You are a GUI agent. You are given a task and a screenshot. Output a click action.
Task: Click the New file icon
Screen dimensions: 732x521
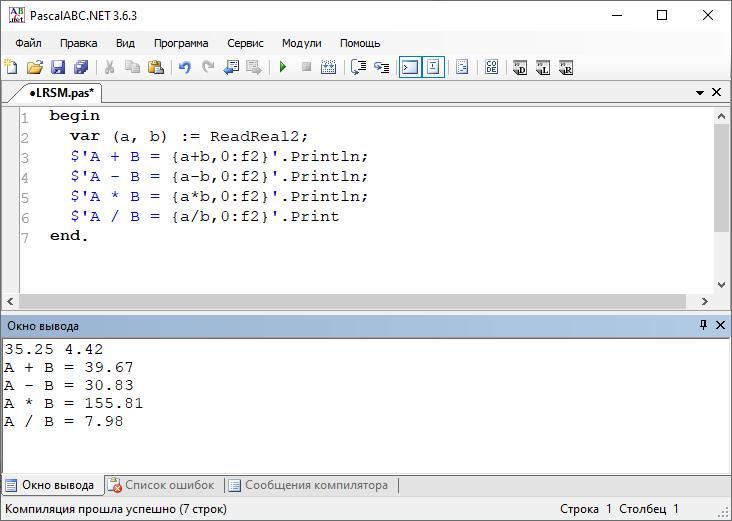pos(12,68)
